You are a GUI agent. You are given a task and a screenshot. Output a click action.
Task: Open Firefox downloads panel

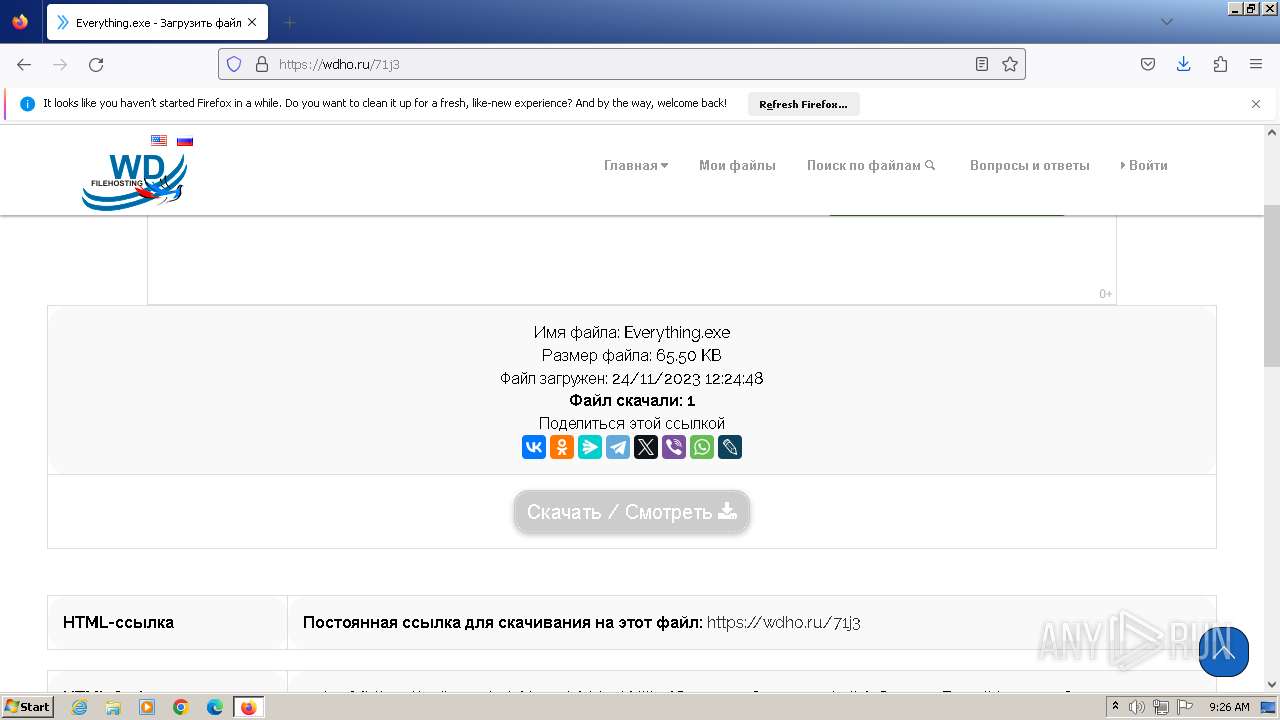pyautogui.click(x=1184, y=64)
